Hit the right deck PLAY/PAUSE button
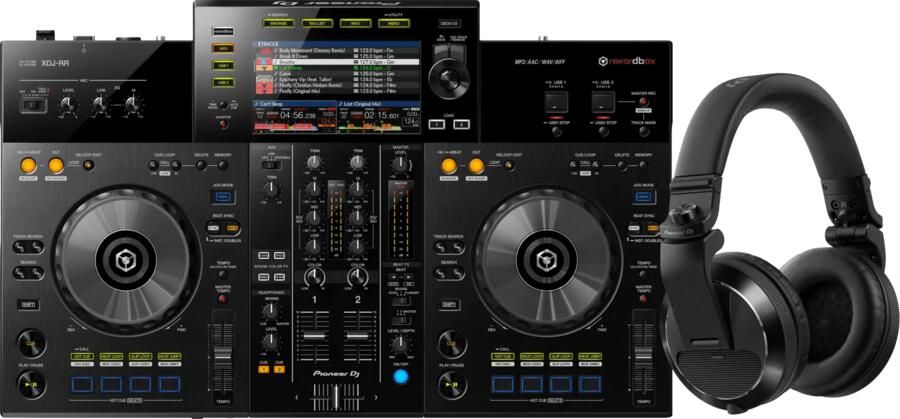The height and width of the screenshot is (419, 900). click(x=452, y=385)
